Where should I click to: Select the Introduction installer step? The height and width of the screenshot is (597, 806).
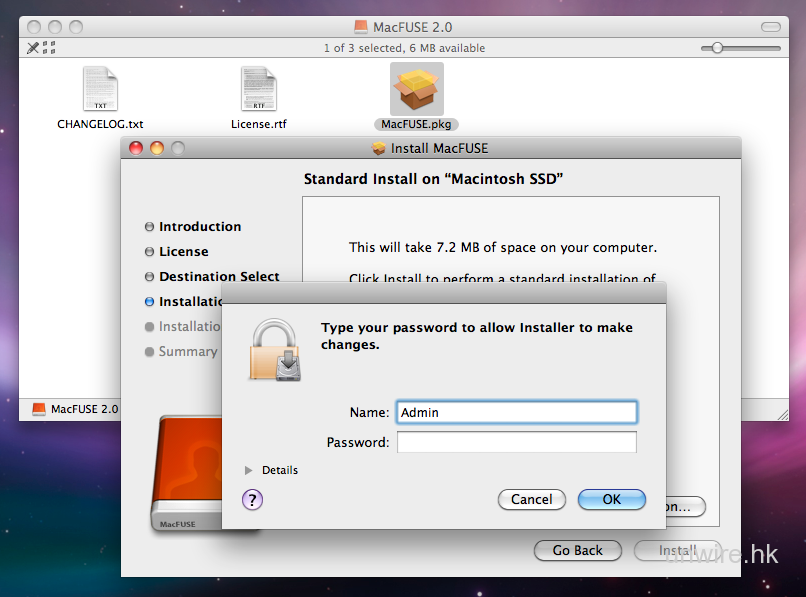[199, 227]
